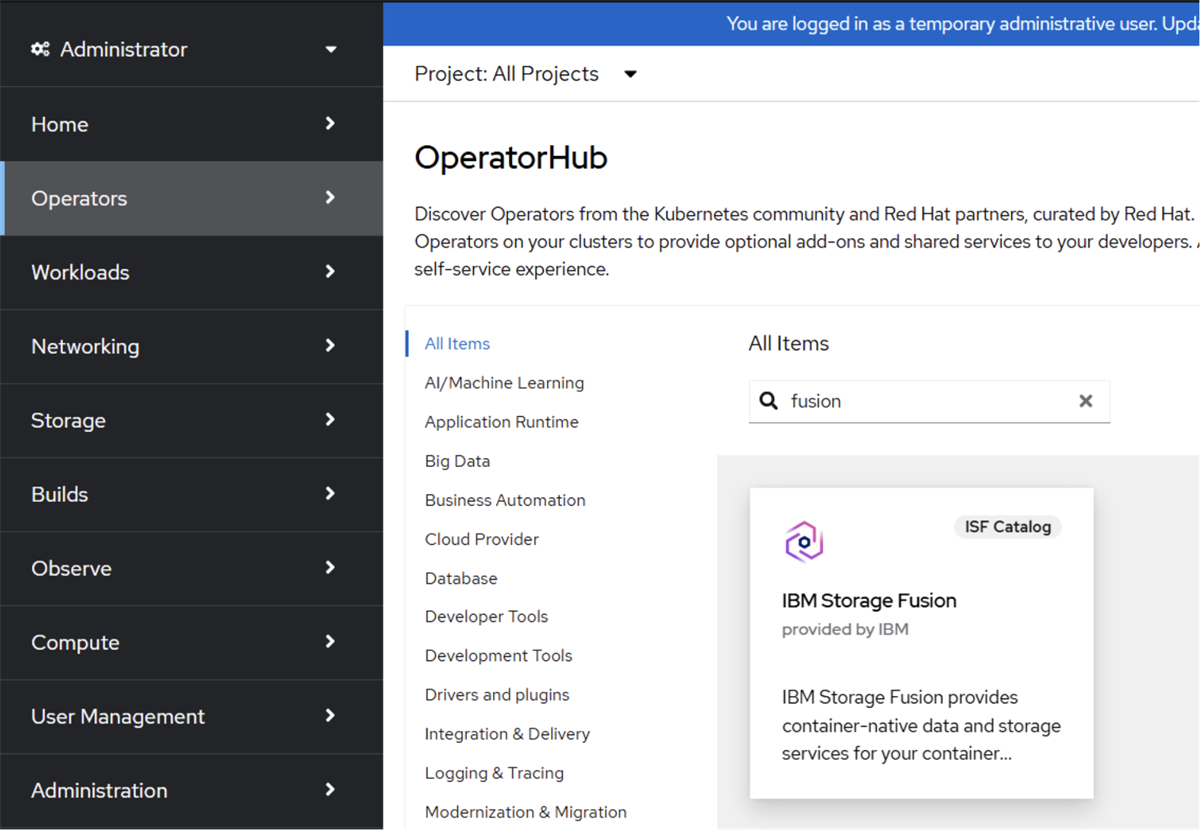Open the Administrator perspective dropdown arrow
1200x830 pixels.
coord(331,49)
